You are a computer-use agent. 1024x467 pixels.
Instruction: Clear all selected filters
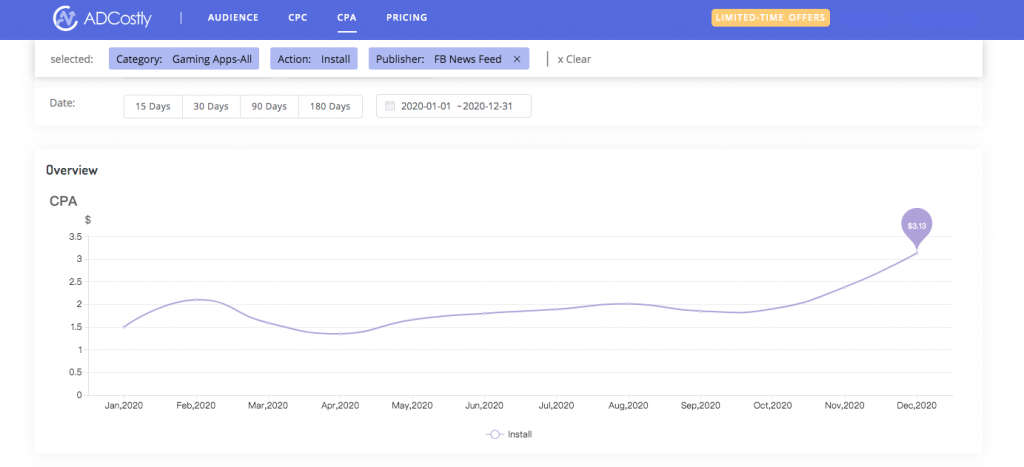tap(574, 59)
